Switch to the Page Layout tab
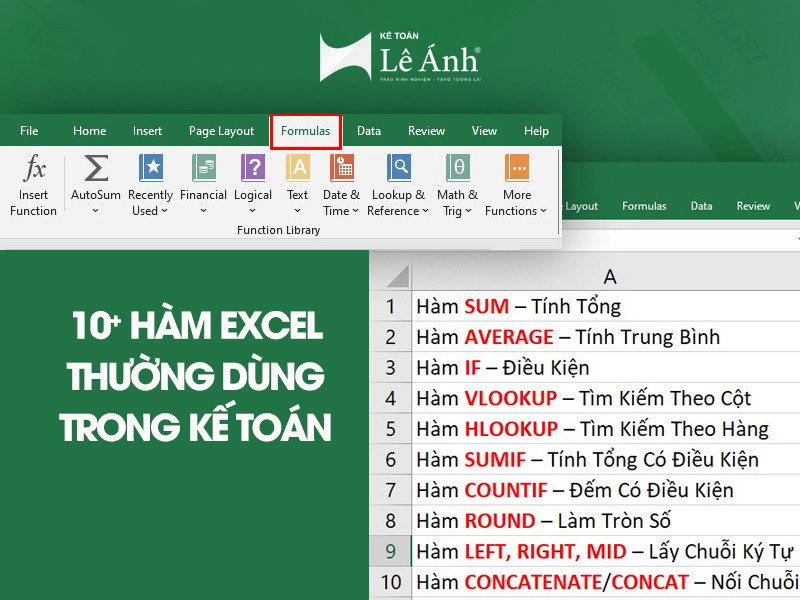Image resolution: width=800 pixels, height=600 pixels. tap(221, 131)
